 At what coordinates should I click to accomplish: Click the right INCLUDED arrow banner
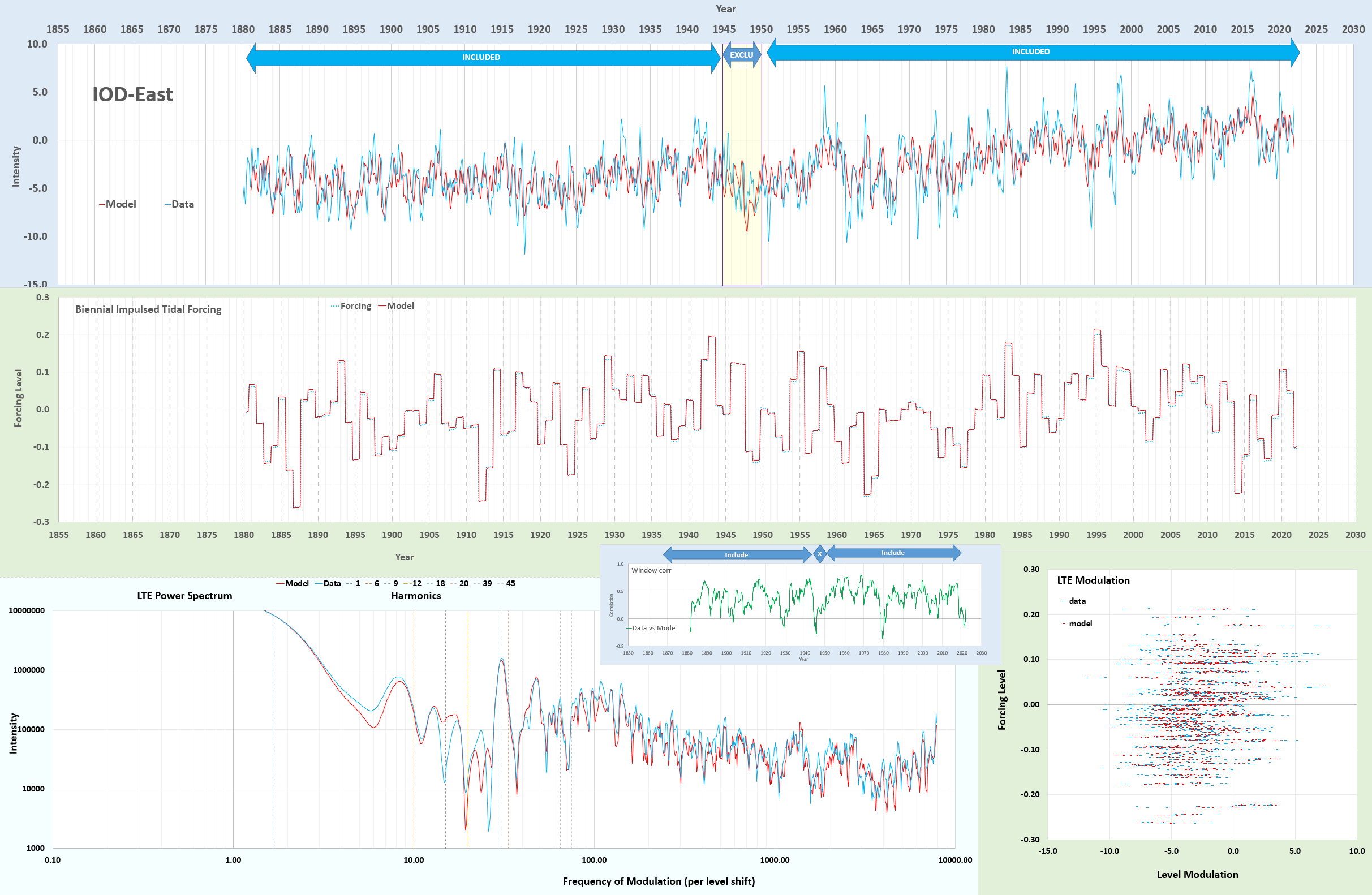tap(1031, 51)
